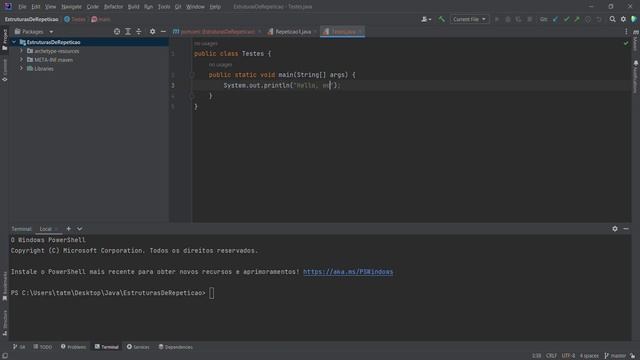
Task: Collapse the EstruturasDeRepeticao root node
Action: click(x=14, y=42)
